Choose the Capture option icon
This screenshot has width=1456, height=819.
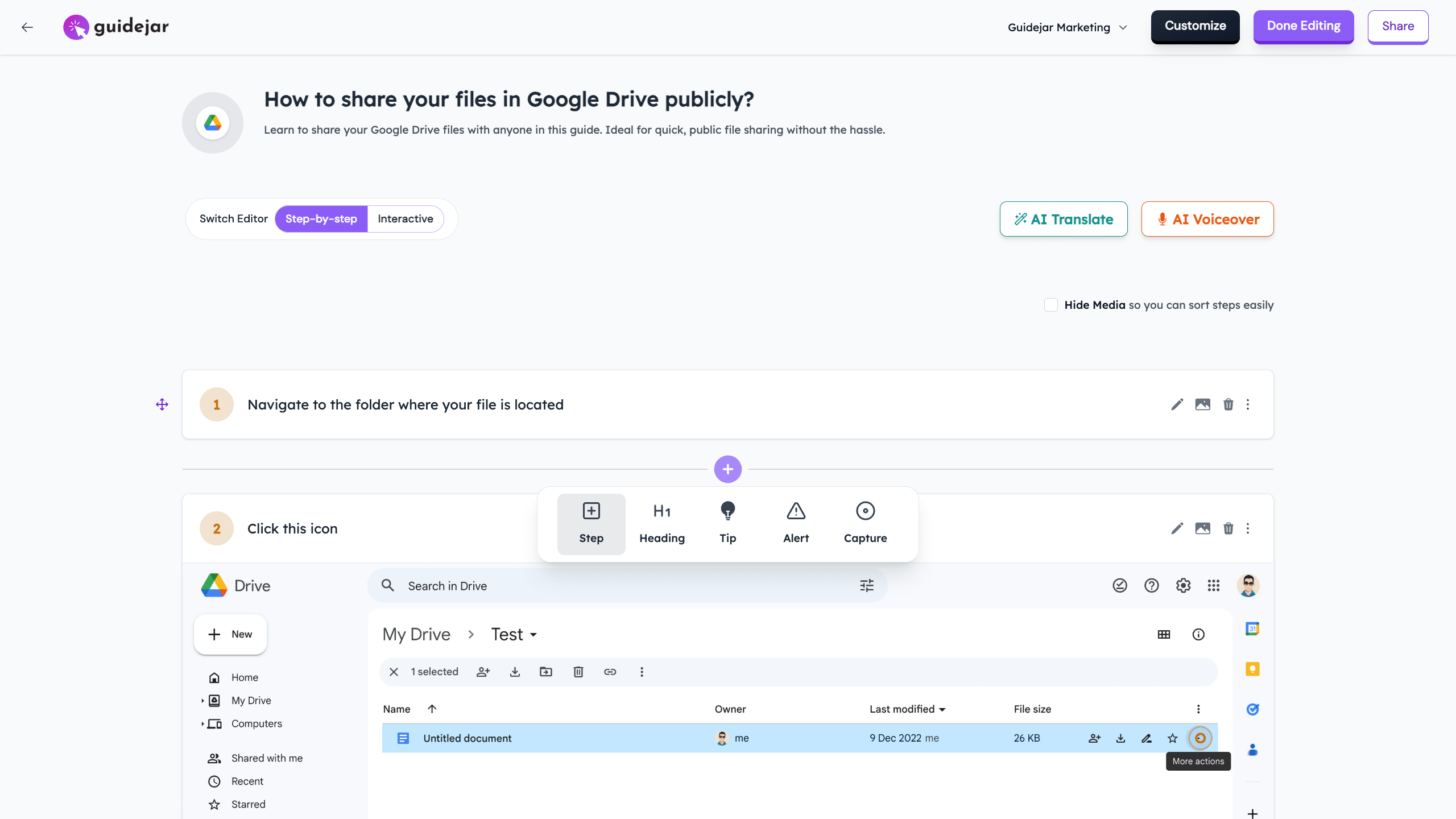click(865, 524)
